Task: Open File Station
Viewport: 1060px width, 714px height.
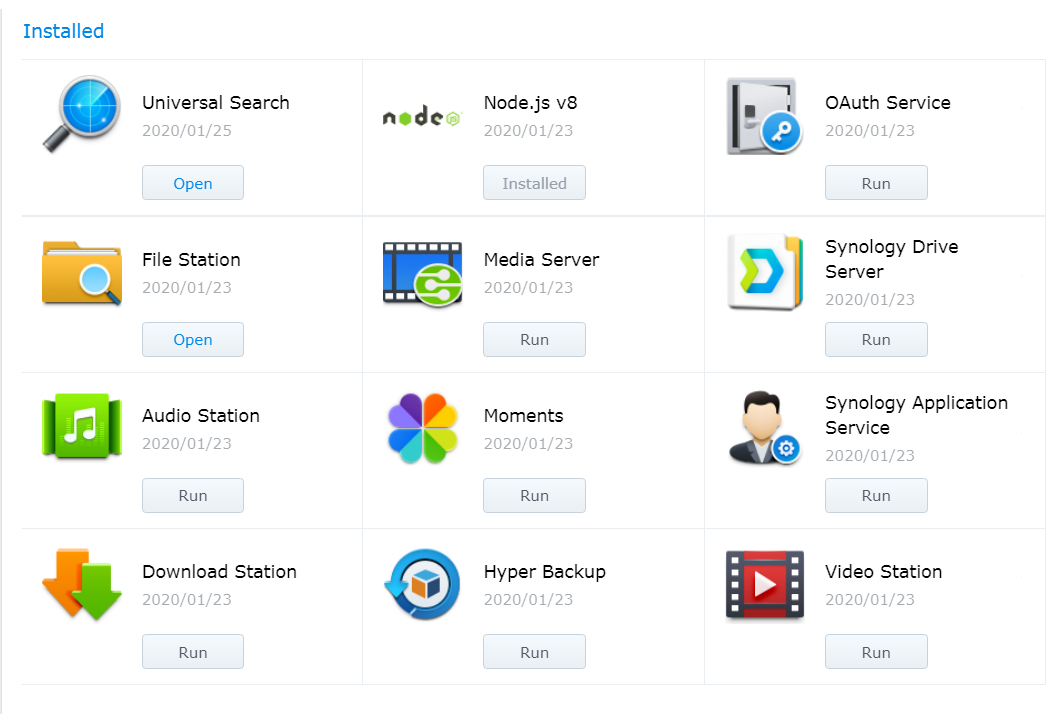Action: (192, 339)
